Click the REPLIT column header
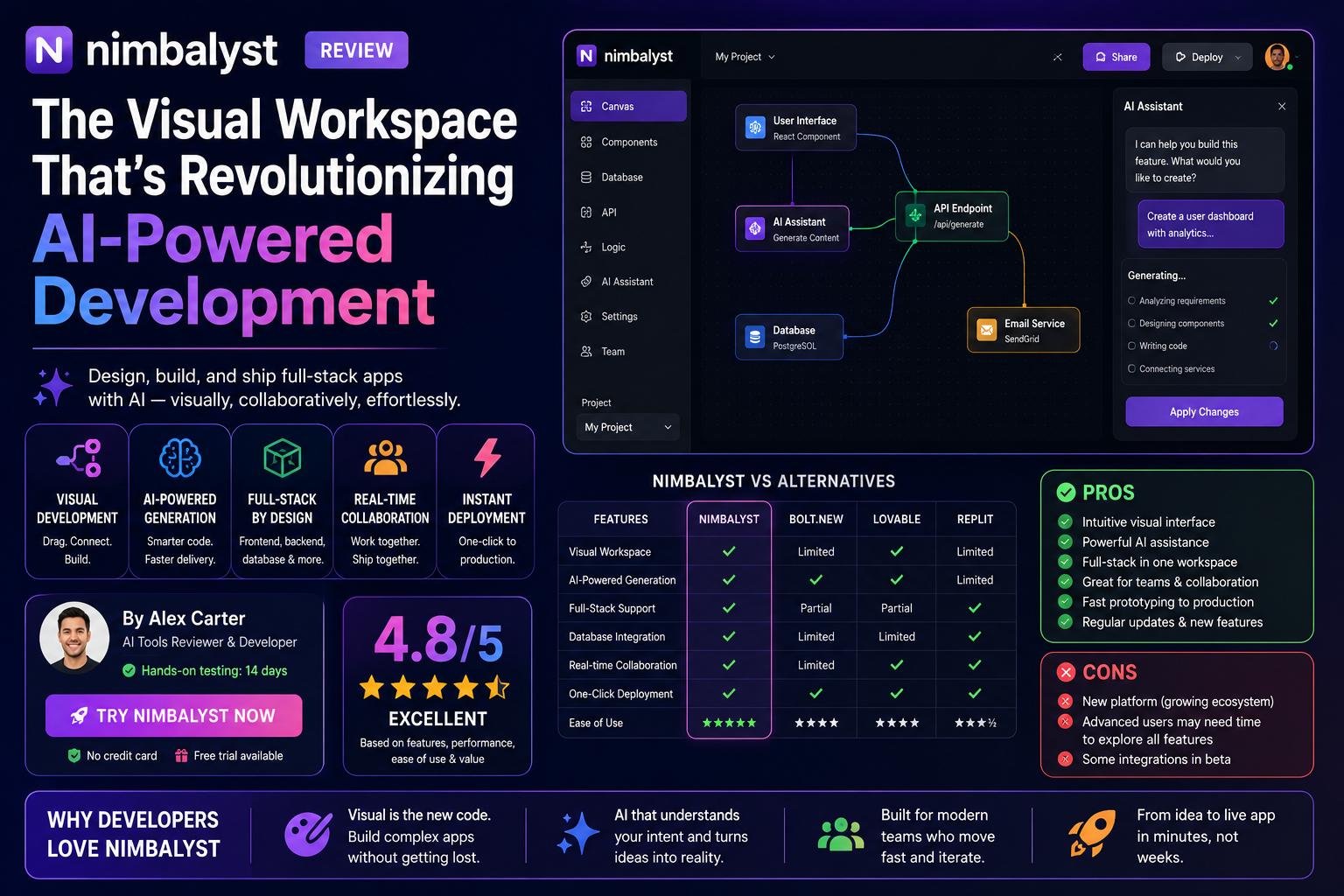 975,519
